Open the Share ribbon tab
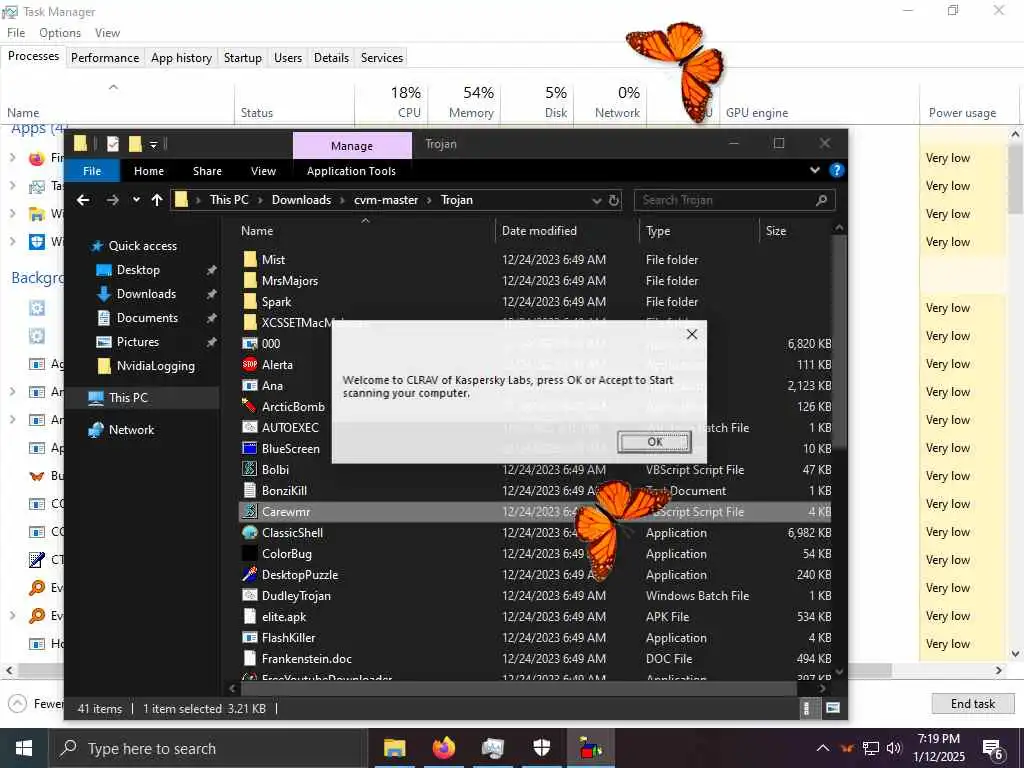The width and height of the screenshot is (1024, 768). tap(207, 171)
